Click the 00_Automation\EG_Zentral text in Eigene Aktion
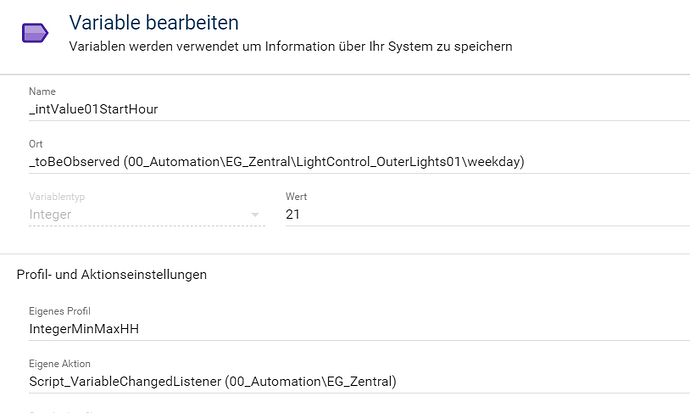The image size is (690, 413). tap(311, 381)
